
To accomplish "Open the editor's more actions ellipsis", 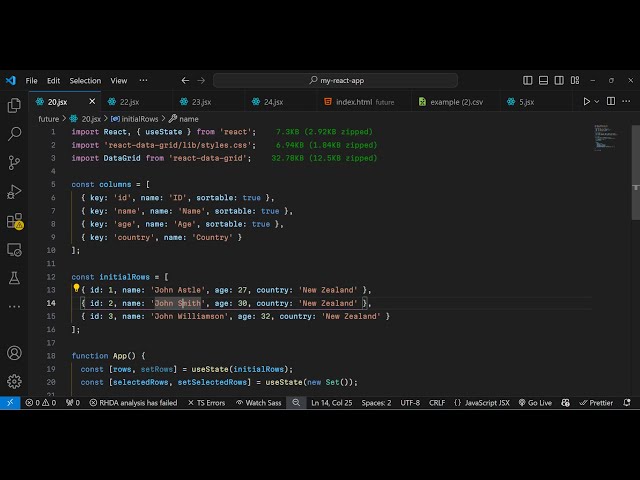I will point(628,101).
